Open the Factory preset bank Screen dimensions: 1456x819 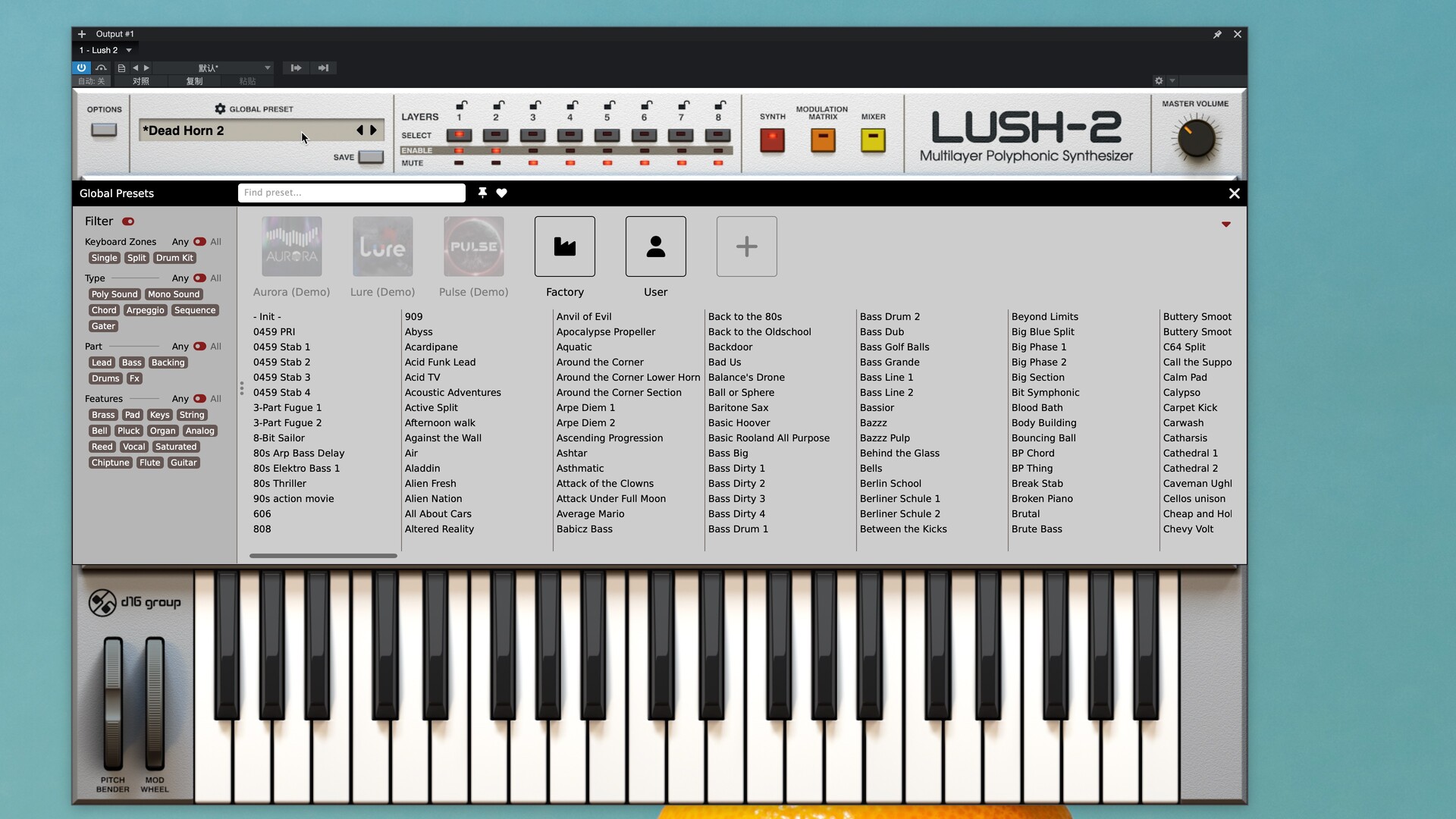coord(565,246)
